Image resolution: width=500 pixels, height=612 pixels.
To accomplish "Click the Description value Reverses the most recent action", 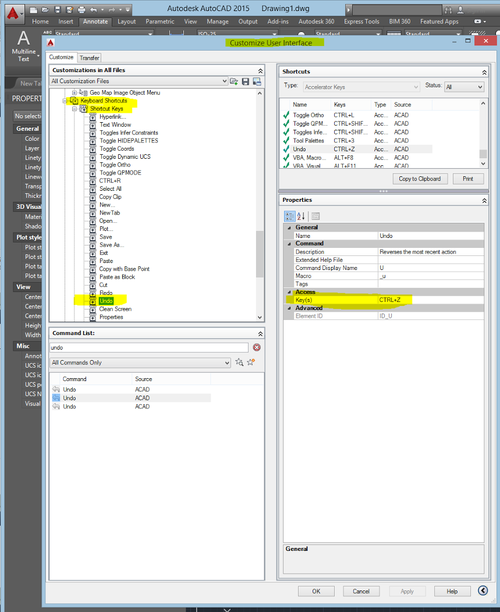I will [431, 252].
